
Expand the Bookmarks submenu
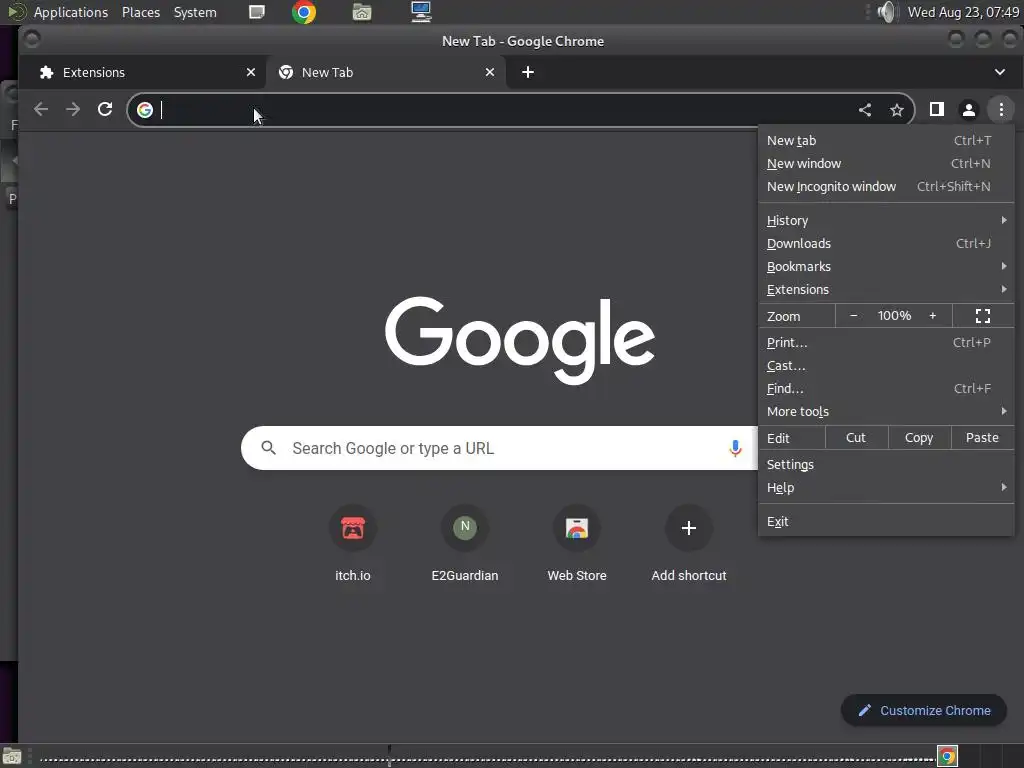click(886, 266)
